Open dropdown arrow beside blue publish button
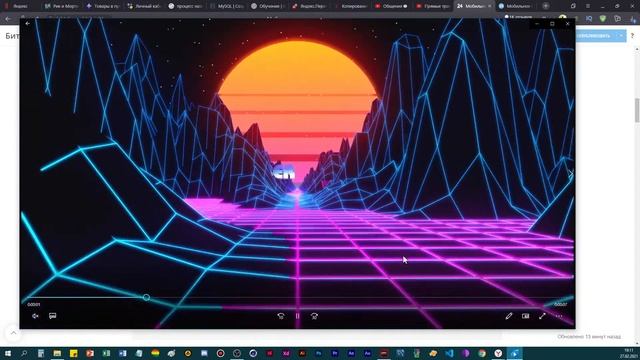The height and width of the screenshot is (360, 640). [x=621, y=36]
